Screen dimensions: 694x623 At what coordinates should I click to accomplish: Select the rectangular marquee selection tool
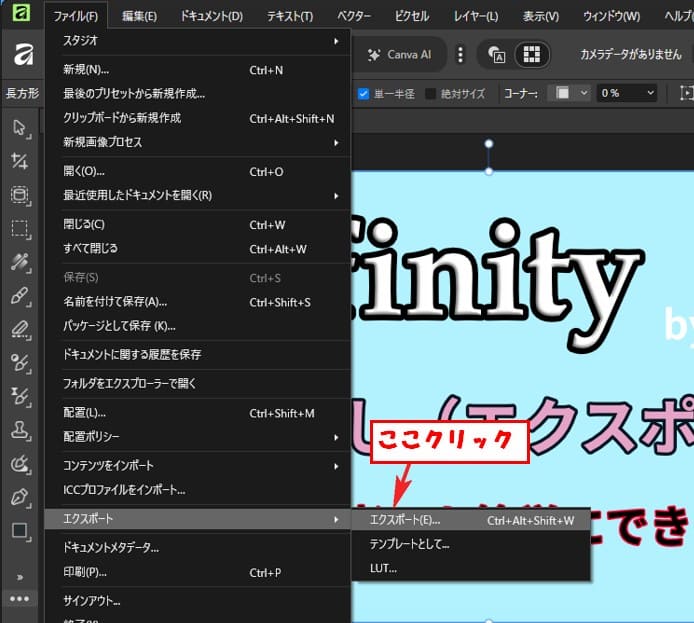tap(19, 228)
